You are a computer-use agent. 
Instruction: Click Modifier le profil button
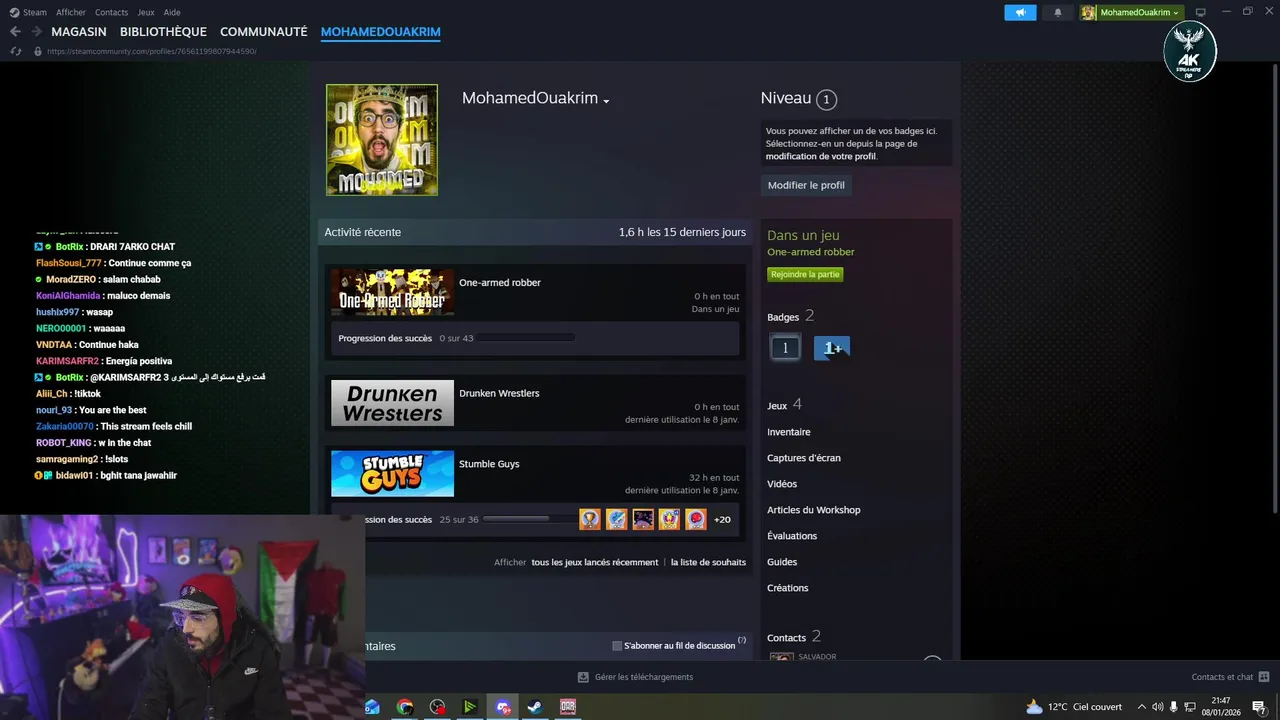pos(806,185)
